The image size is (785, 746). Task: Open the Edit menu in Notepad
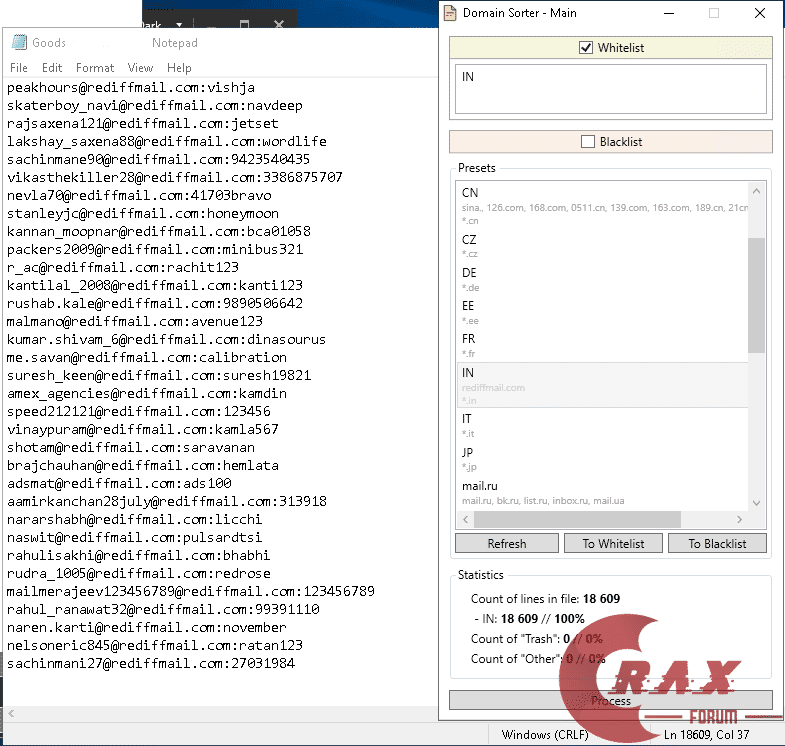tap(52, 68)
